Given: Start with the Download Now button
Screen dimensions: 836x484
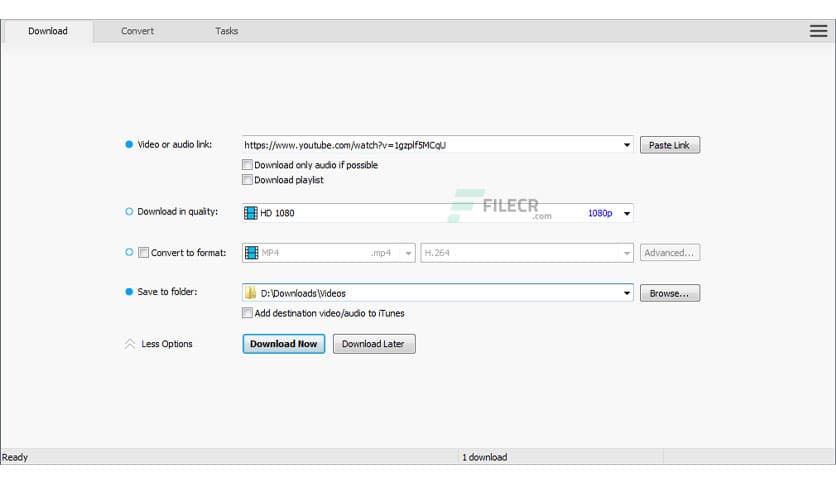Looking at the screenshot, I should (x=284, y=344).
